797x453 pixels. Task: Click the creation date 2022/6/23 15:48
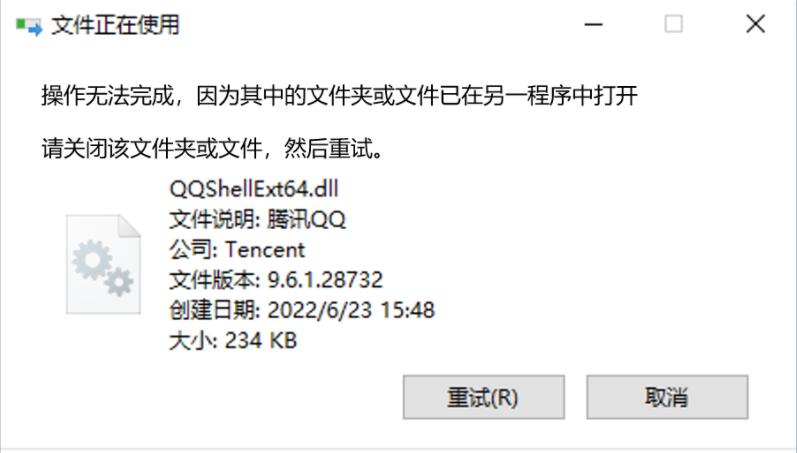click(x=351, y=310)
